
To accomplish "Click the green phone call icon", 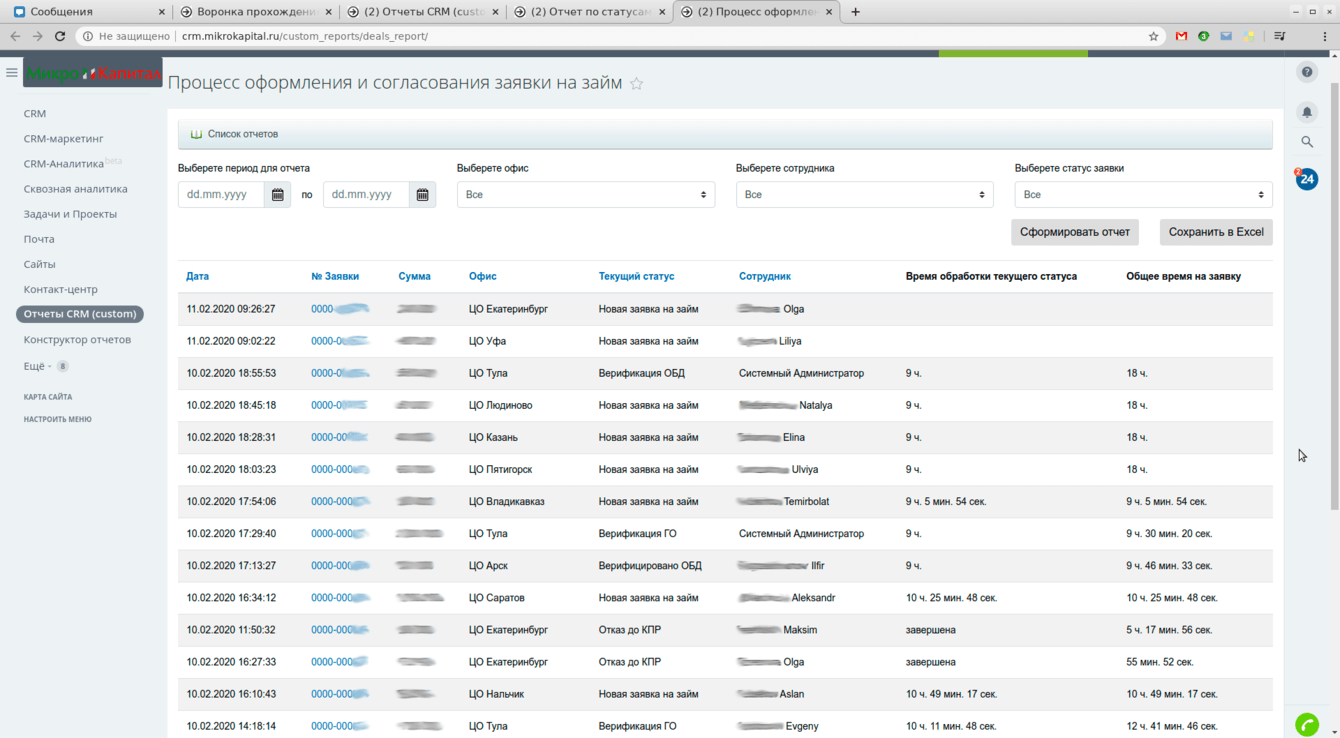I will (1307, 725).
